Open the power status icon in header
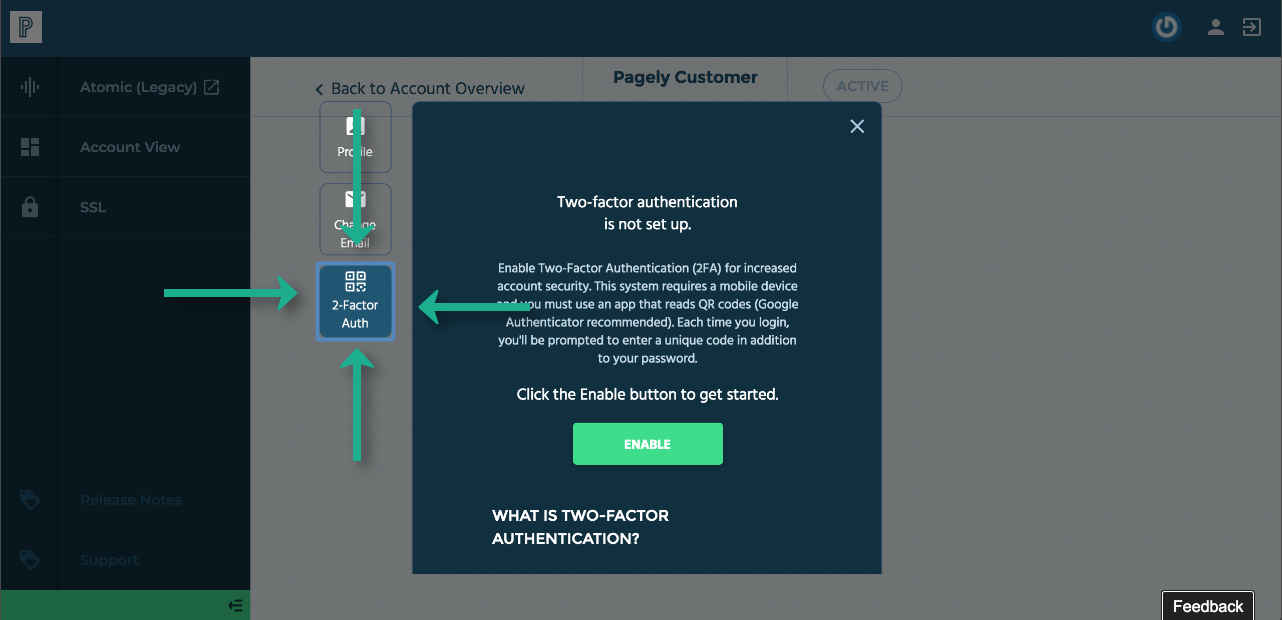The height and width of the screenshot is (620, 1282). tap(1166, 27)
